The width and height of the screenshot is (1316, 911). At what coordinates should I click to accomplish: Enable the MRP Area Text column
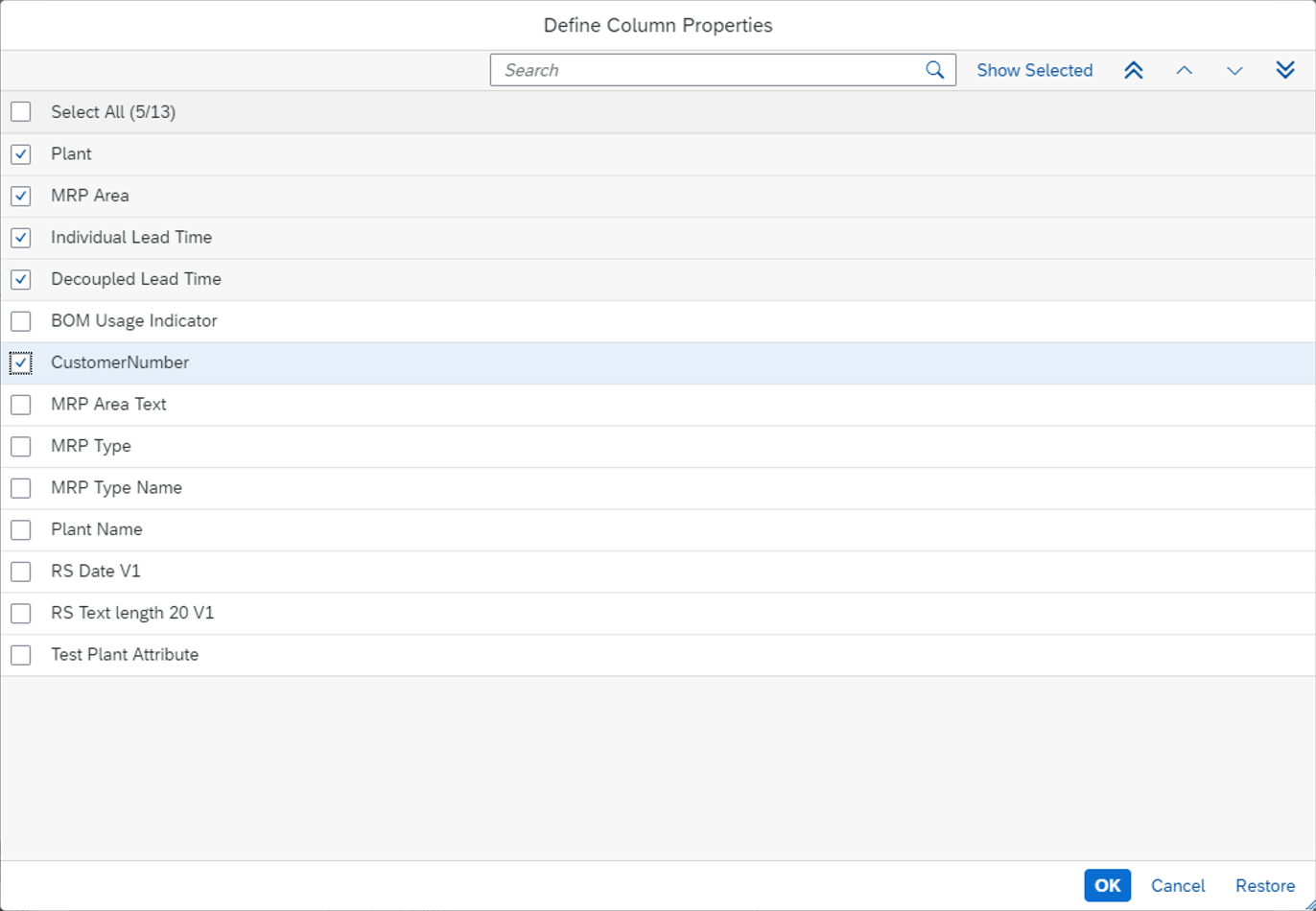pyautogui.click(x=20, y=404)
